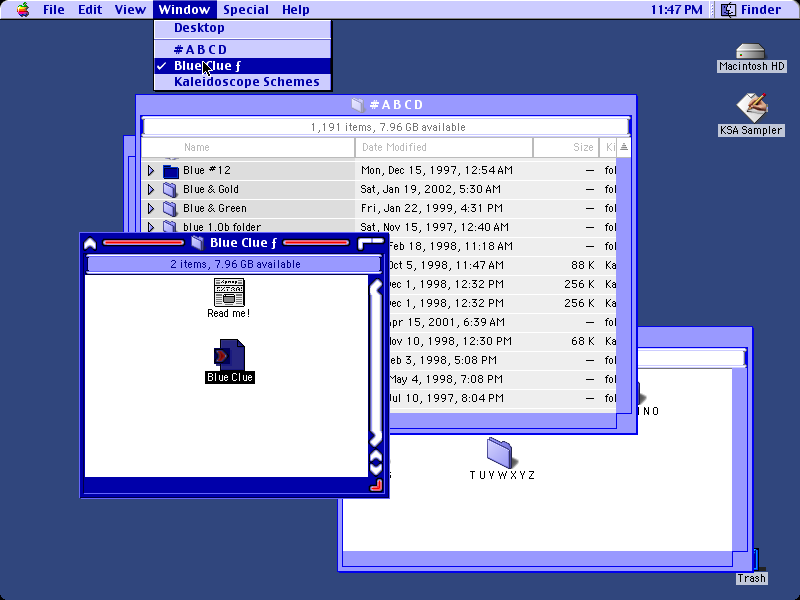
Task: Select the blue 1.0b folder icon
Action: click(x=170, y=227)
